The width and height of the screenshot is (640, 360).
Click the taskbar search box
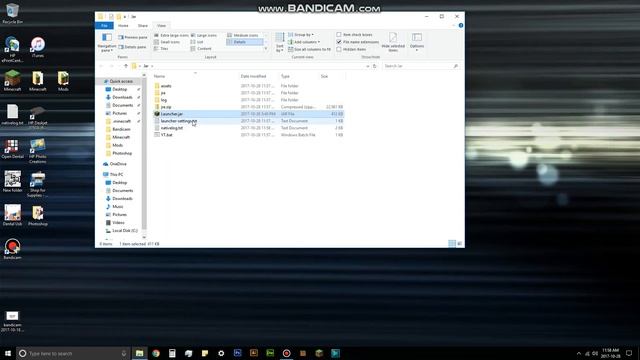(x=73, y=353)
